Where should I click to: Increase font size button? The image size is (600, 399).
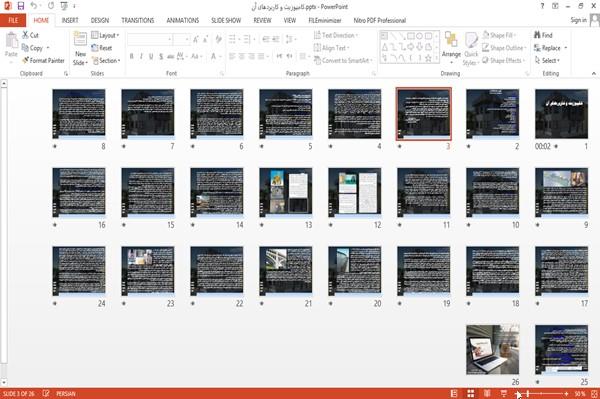[x=196, y=39]
